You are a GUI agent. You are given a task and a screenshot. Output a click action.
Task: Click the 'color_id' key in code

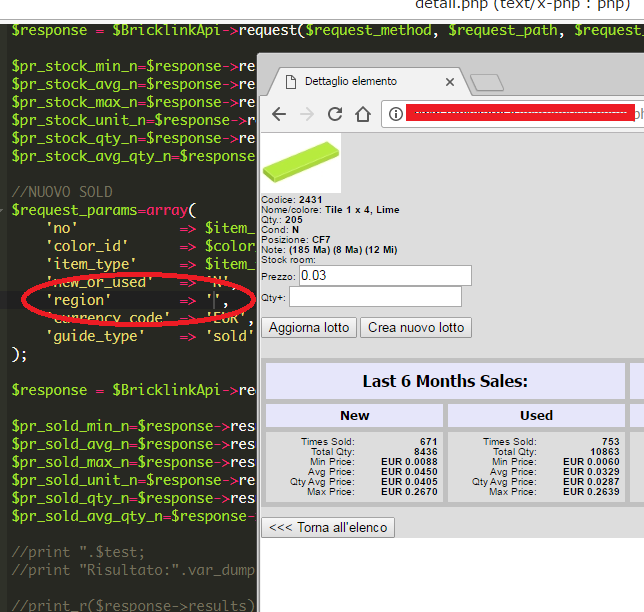87,246
